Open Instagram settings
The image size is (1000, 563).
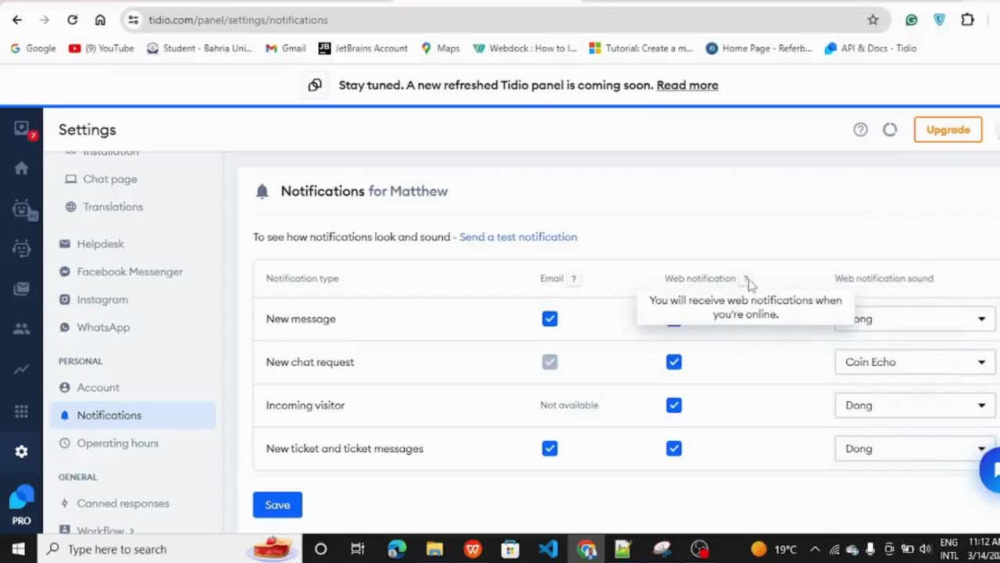(x=102, y=300)
